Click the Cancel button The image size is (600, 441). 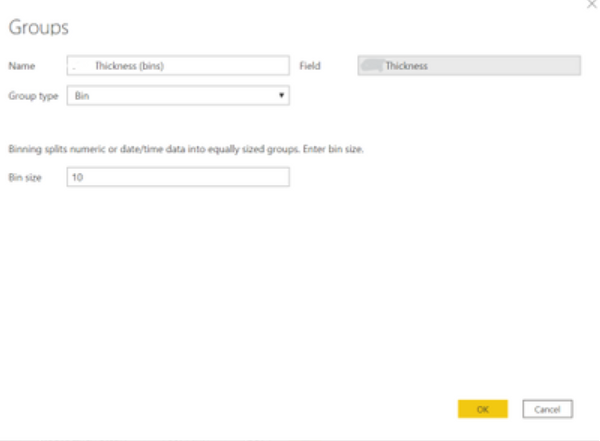547,409
